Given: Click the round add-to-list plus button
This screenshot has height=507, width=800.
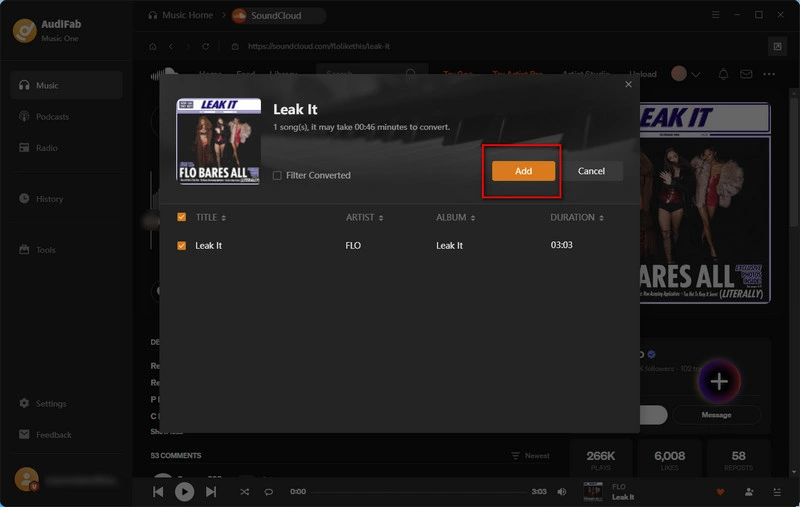Looking at the screenshot, I should tap(719, 382).
